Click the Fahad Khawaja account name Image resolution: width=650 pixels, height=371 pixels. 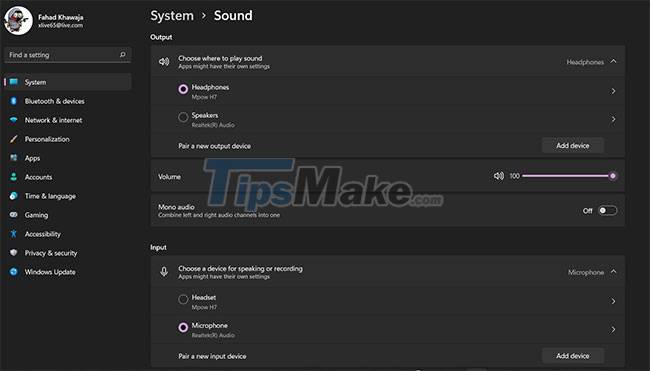click(x=61, y=17)
